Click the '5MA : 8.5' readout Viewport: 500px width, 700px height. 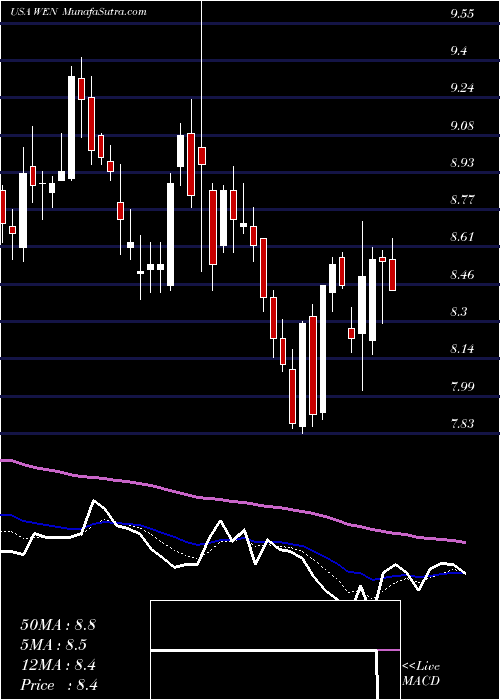coord(54,645)
